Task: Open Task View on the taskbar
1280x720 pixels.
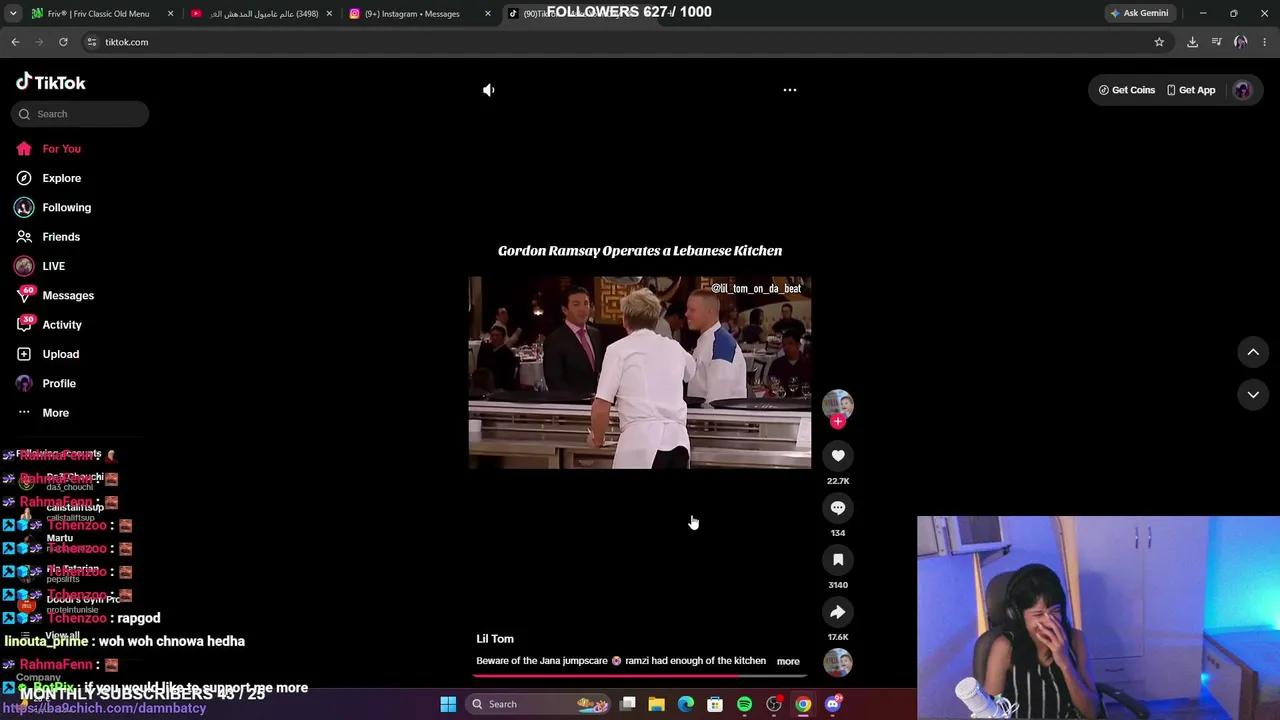Action: (x=628, y=704)
